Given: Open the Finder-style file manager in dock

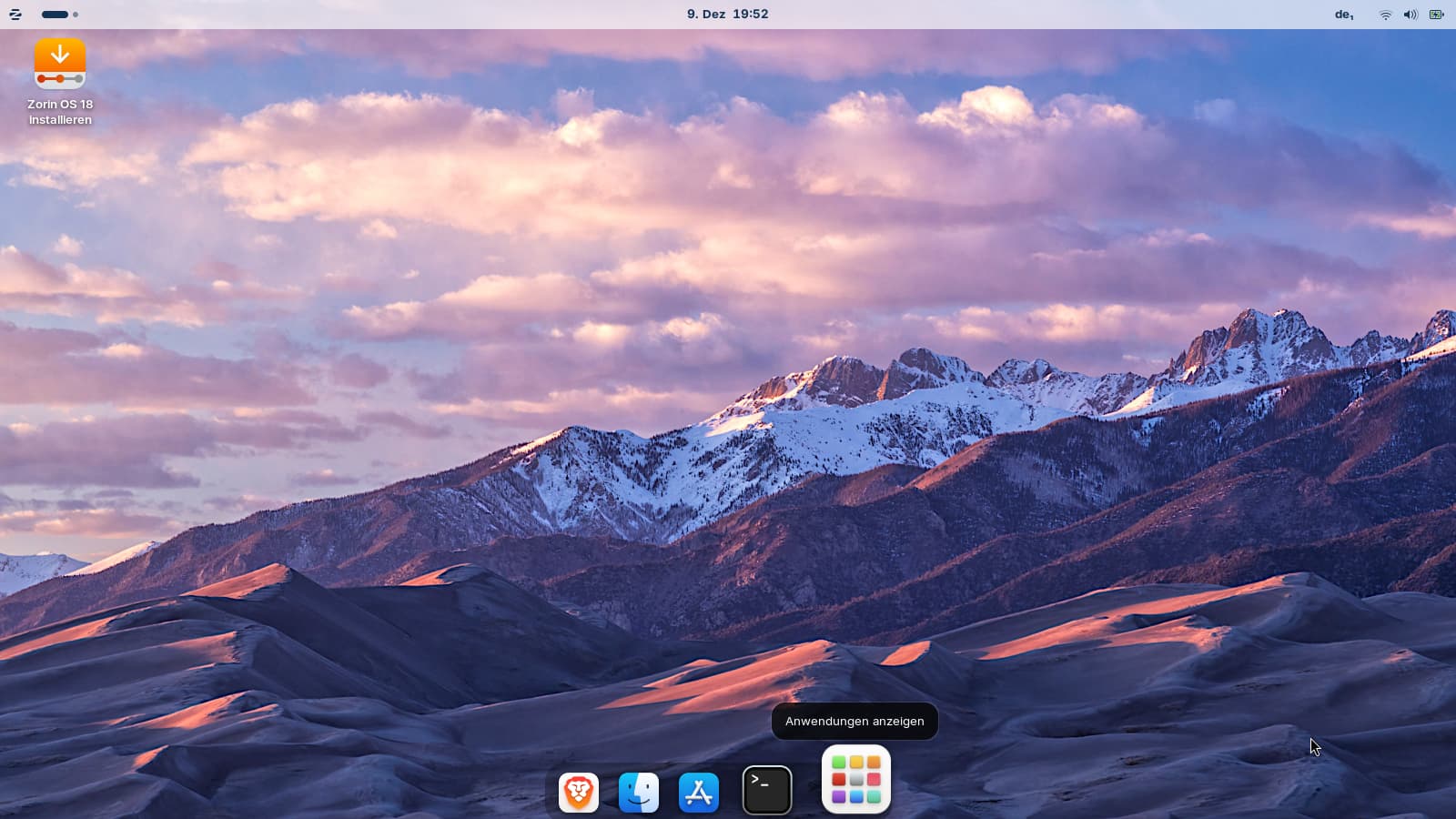Looking at the screenshot, I should [x=639, y=792].
